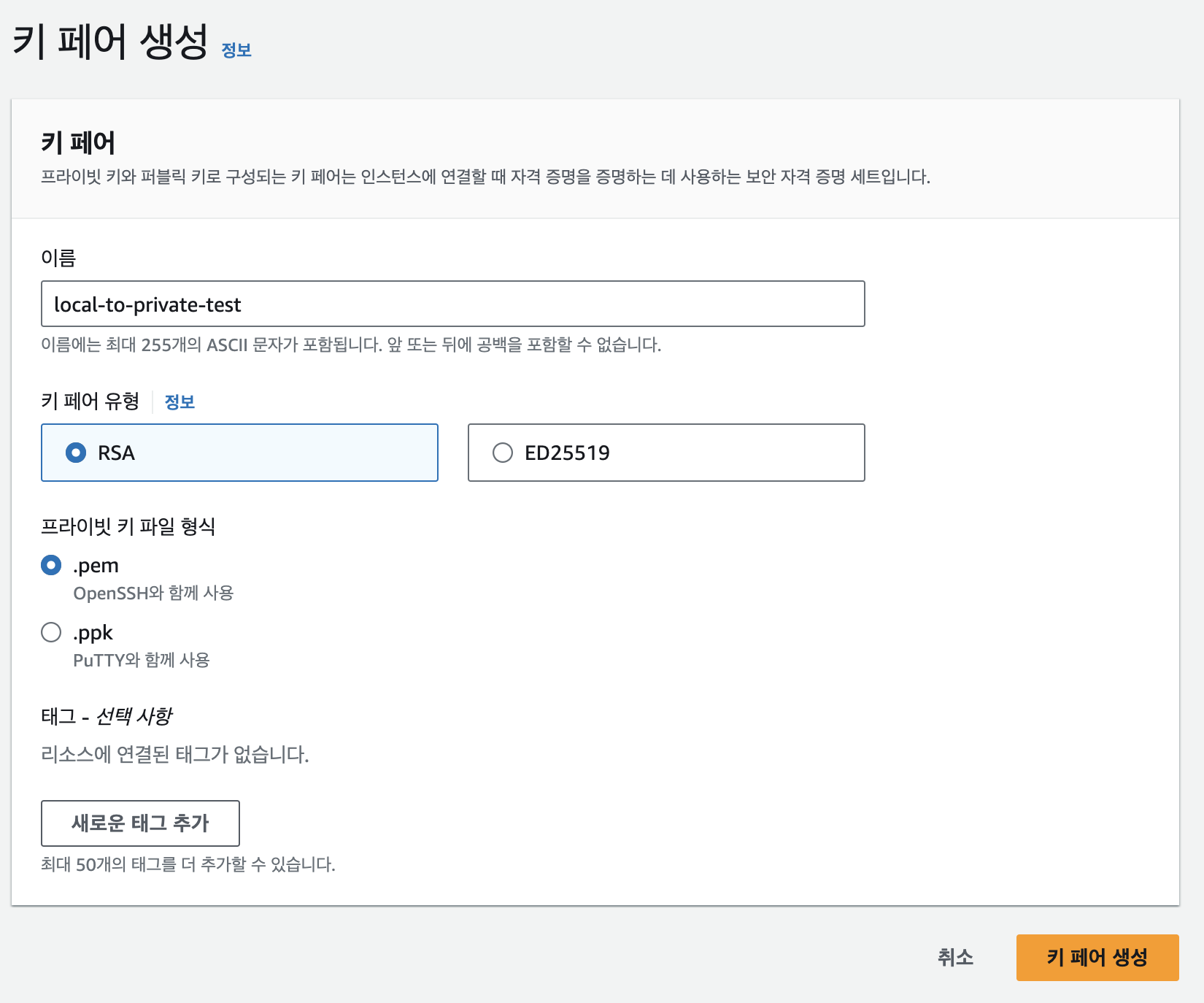
Task: Click the '태그 - 선택 사항' heading
Action: click(x=107, y=716)
